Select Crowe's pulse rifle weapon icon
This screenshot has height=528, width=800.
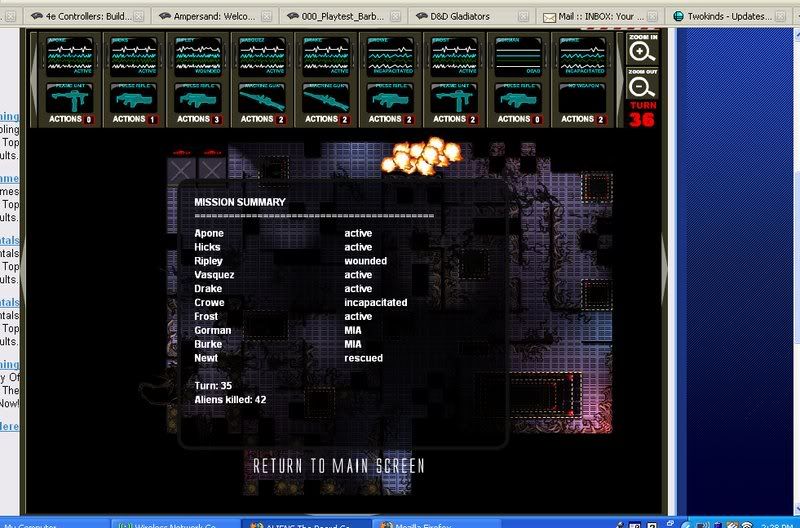[x=390, y=98]
